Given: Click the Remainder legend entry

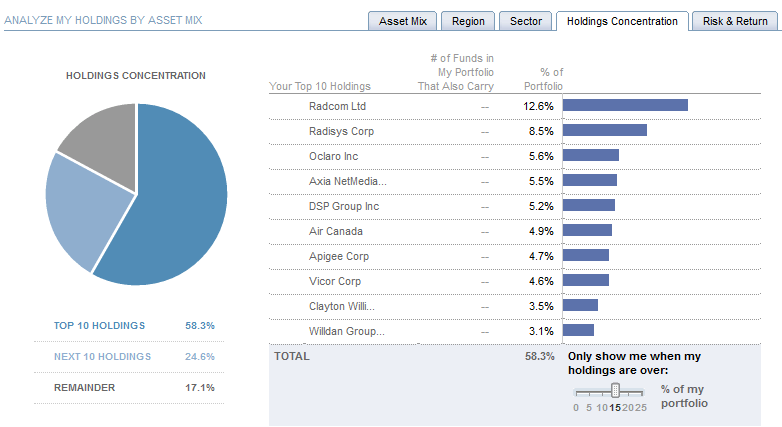Looking at the screenshot, I should (84, 387).
